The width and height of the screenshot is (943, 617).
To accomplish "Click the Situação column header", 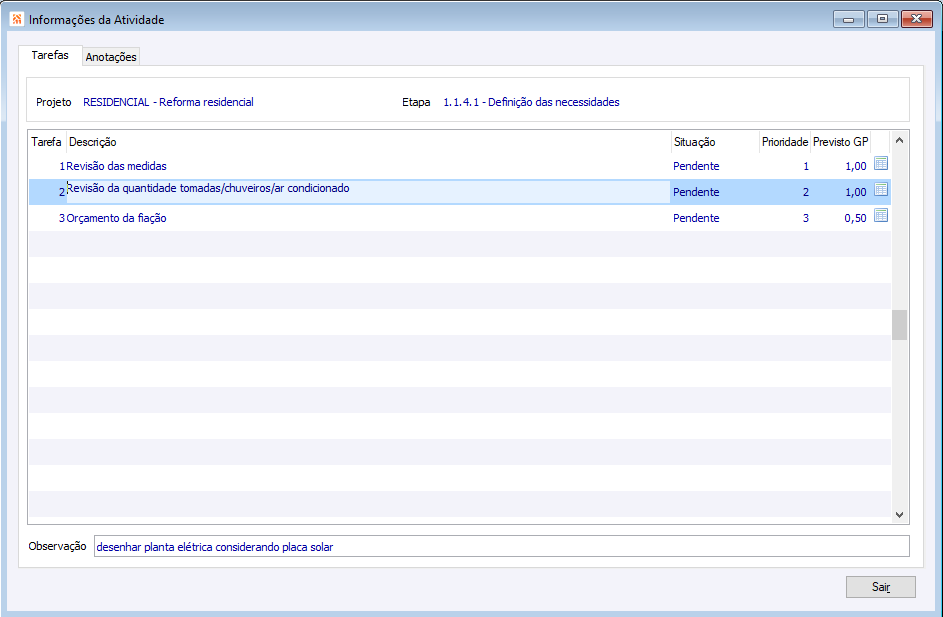I will click(x=714, y=142).
